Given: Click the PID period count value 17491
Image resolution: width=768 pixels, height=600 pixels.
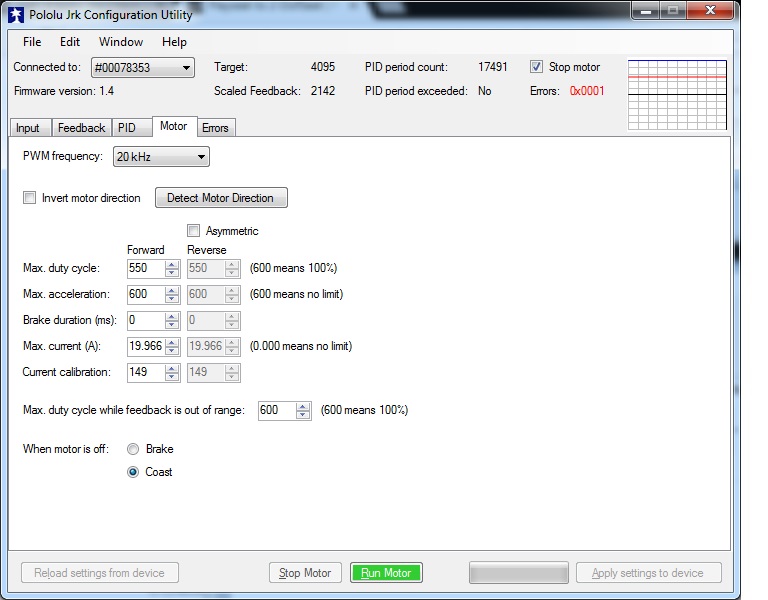Looking at the screenshot, I should (x=493, y=67).
